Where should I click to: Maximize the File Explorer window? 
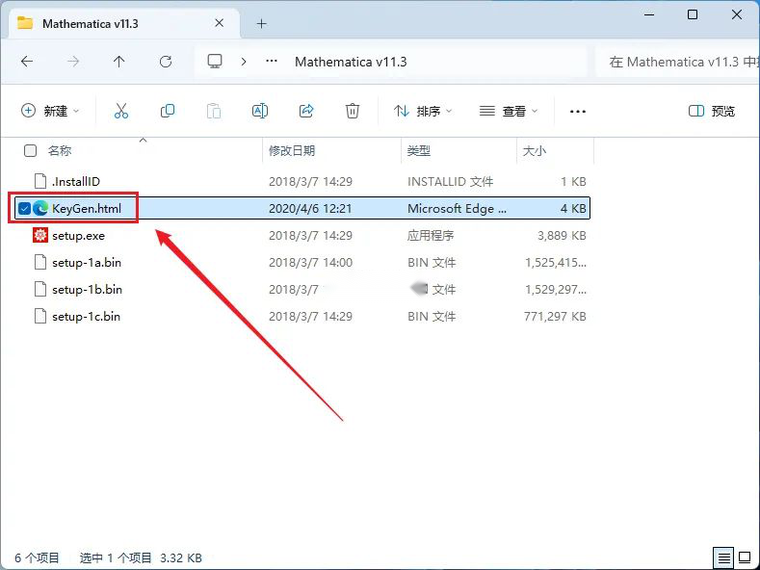(693, 15)
